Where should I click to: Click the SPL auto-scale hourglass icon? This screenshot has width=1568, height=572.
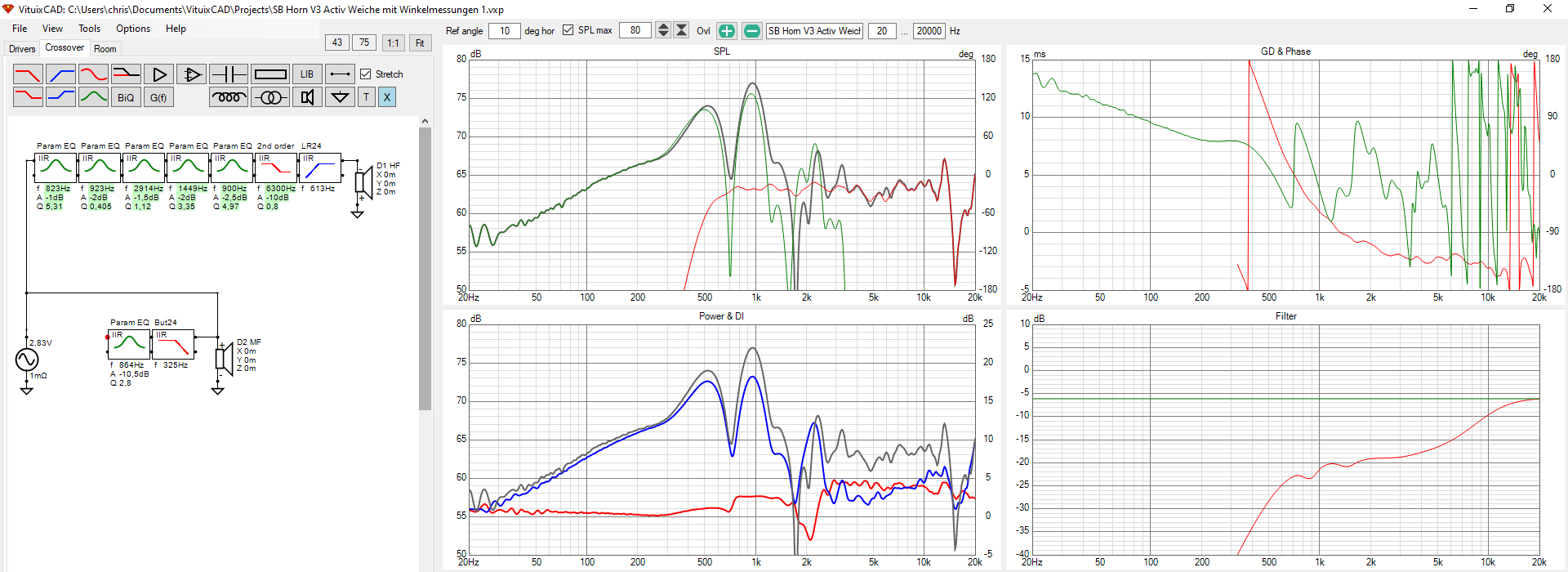pyautogui.click(x=681, y=31)
